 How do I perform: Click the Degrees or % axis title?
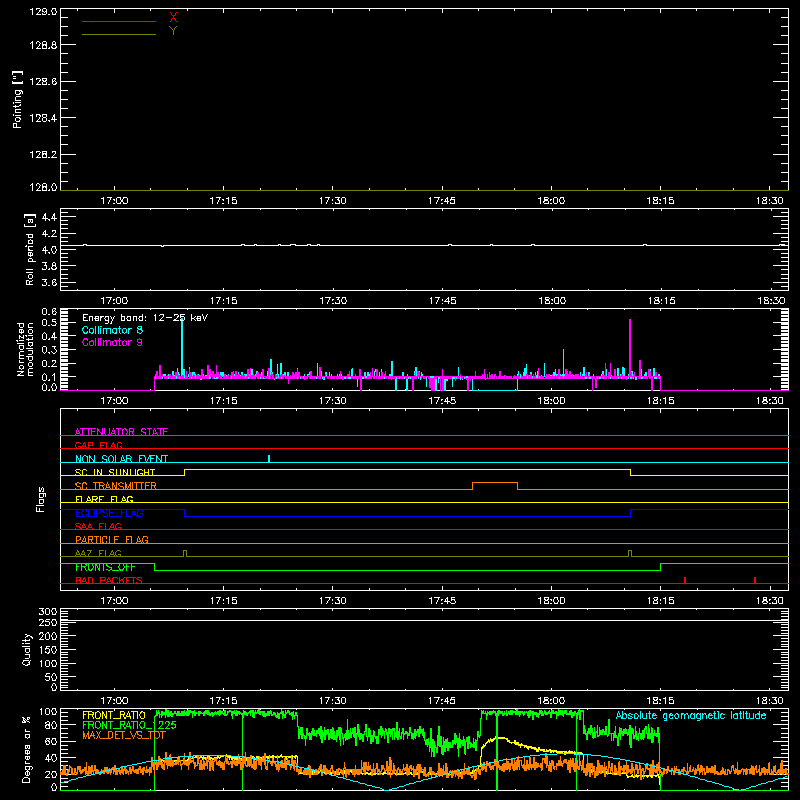coord(27,749)
